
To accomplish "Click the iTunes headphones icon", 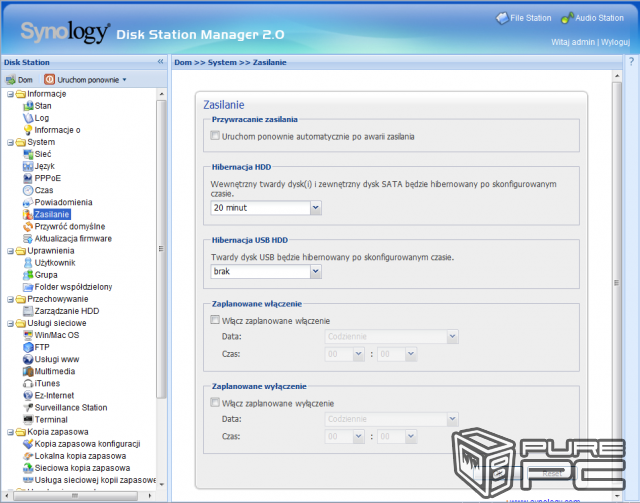I will pos(28,384).
